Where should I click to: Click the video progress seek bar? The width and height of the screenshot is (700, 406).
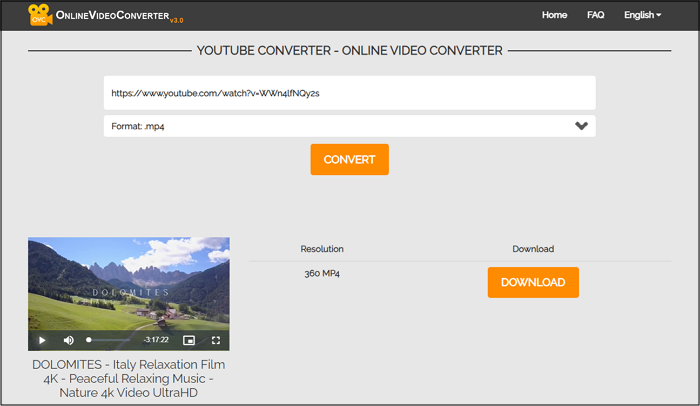[111, 340]
